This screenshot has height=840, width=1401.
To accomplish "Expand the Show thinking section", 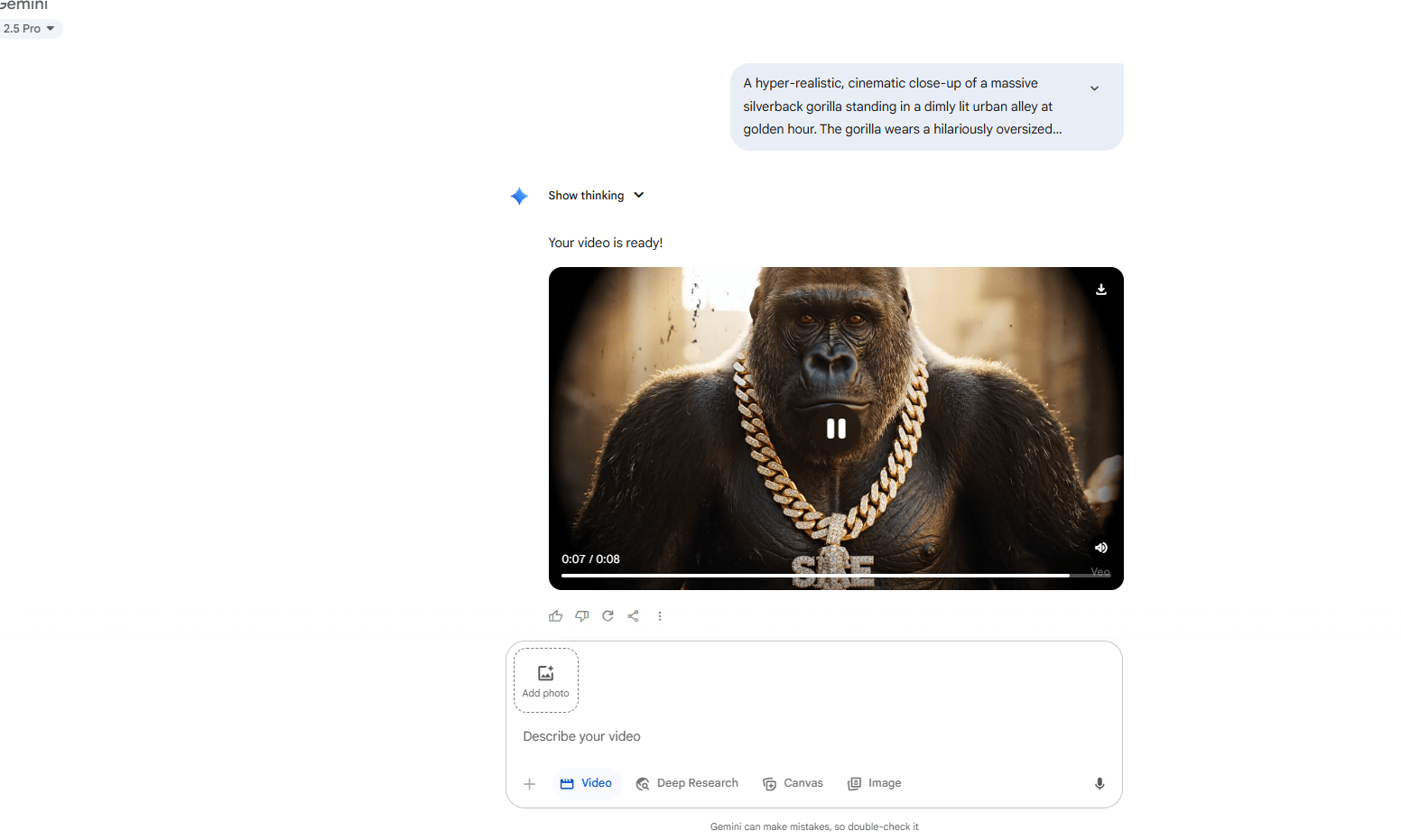I will [x=596, y=196].
